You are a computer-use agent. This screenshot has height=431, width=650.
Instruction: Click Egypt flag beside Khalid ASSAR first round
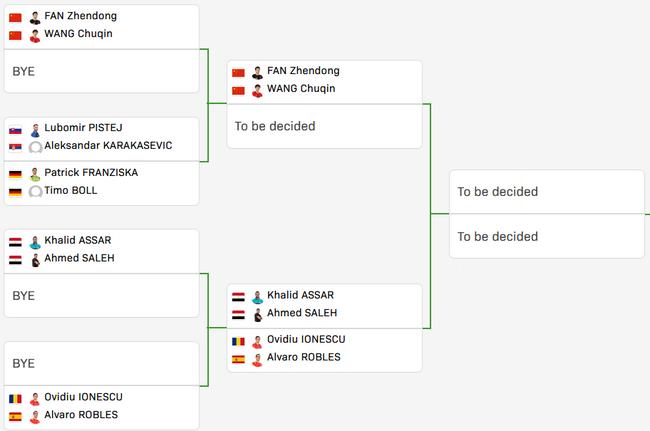[x=15, y=242]
